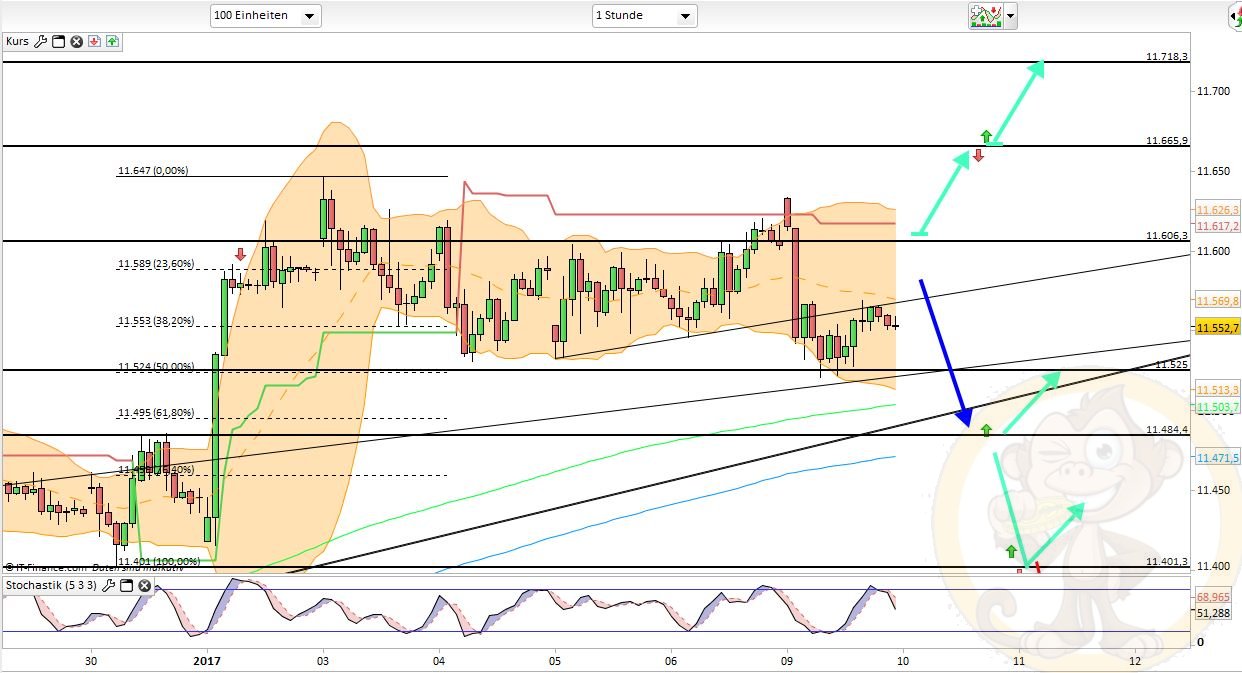The height and width of the screenshot is (673, 1242).
Task: Click the add indicator chart icon
Action: tap(985, 15)
